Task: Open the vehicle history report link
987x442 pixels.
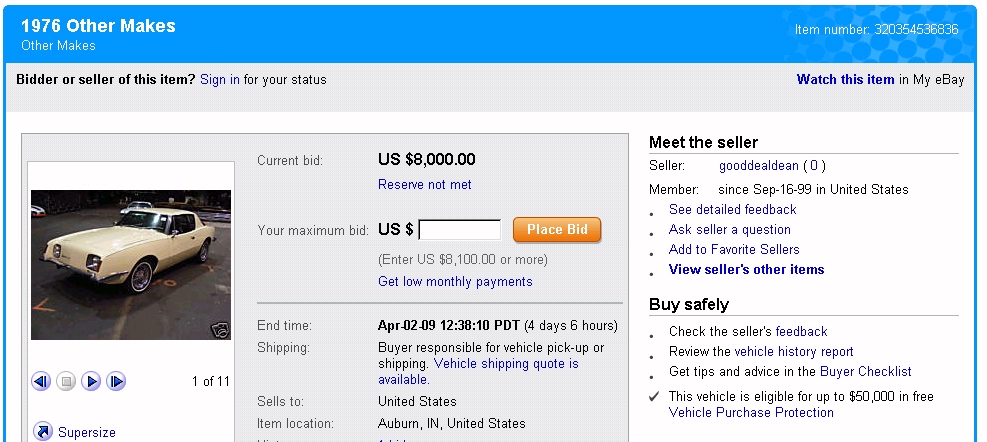Action: point(794,352)
